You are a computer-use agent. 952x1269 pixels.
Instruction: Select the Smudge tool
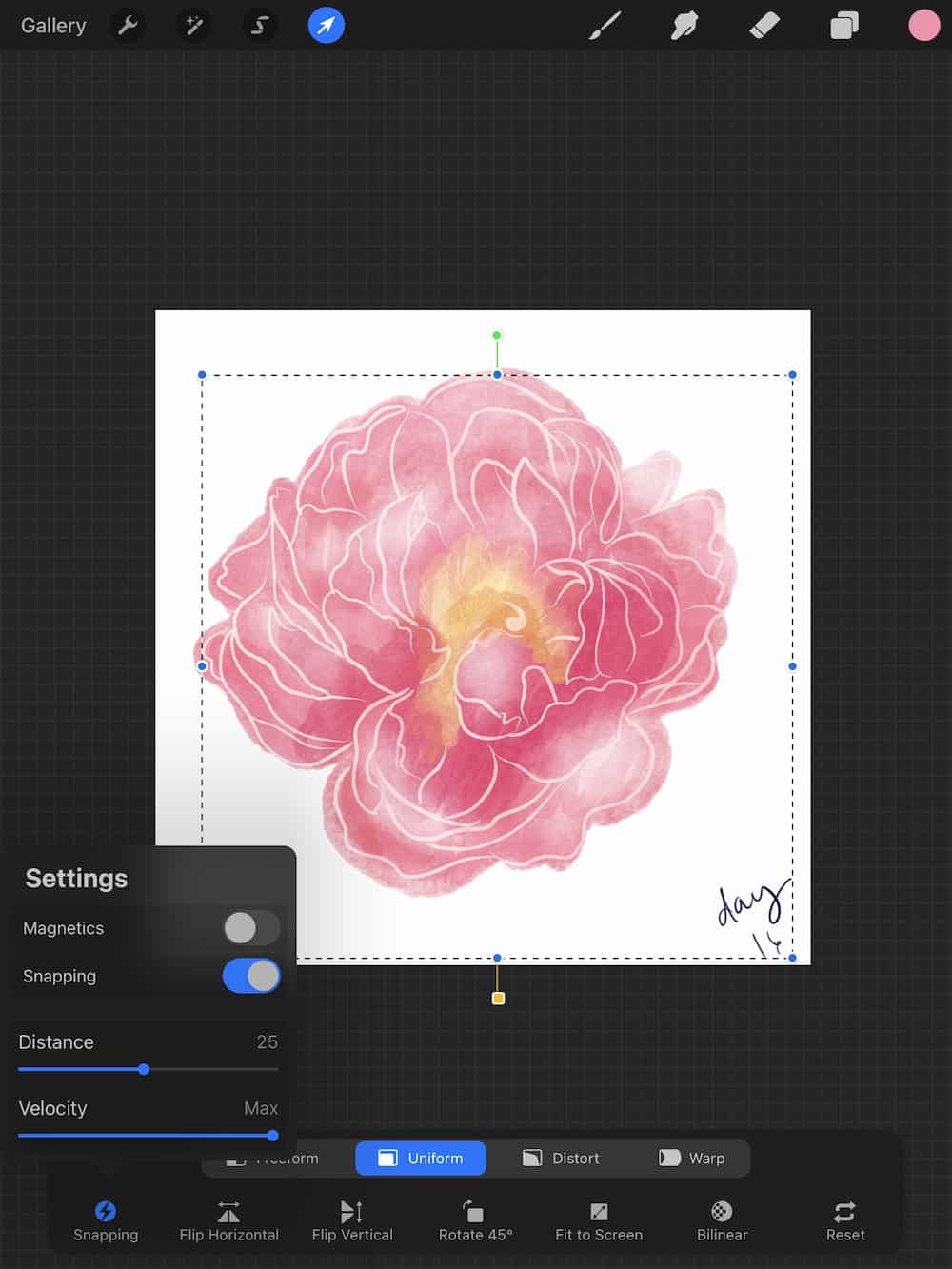click(684, 26)
